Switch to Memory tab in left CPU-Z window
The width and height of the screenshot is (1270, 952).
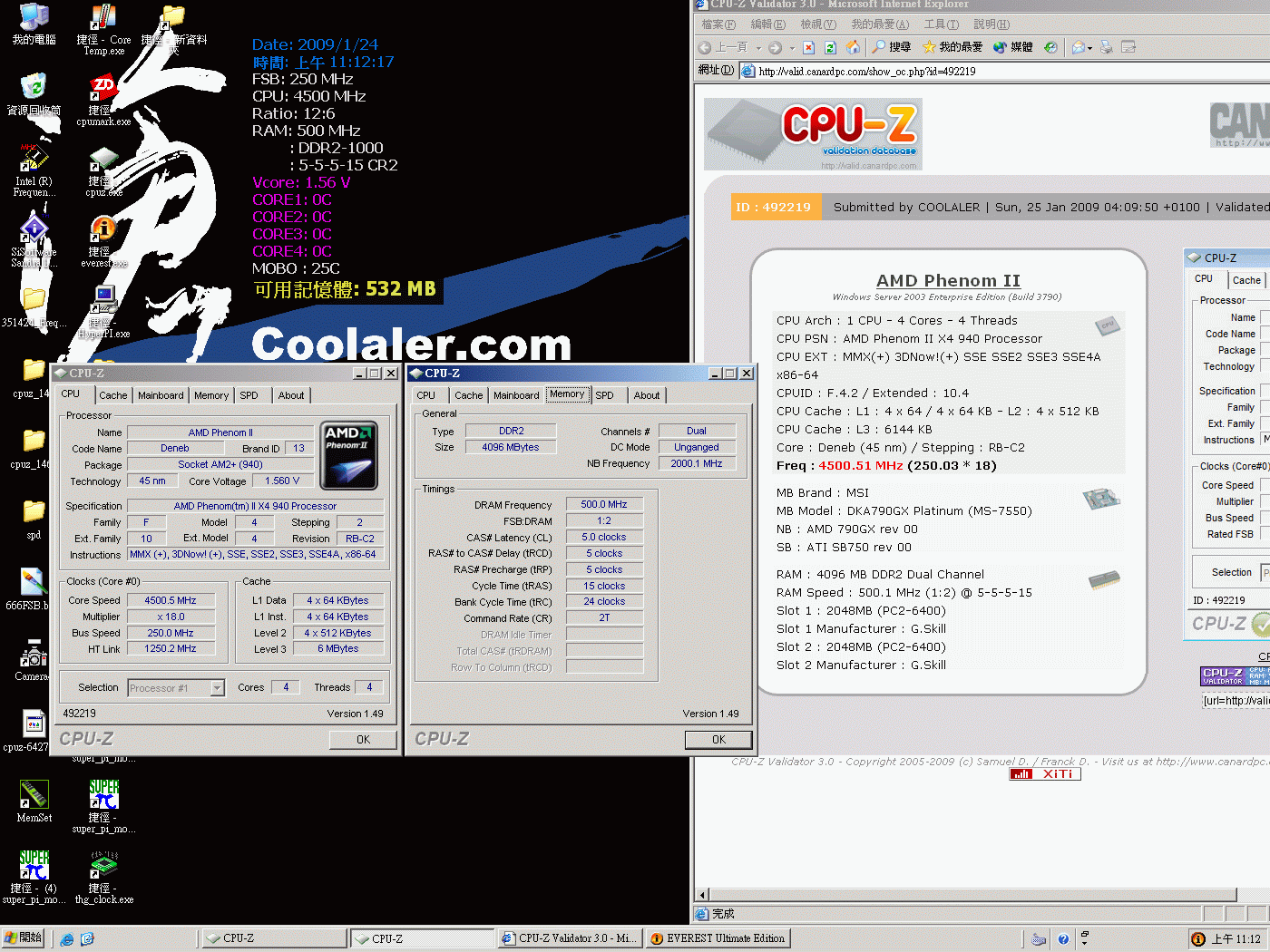click(x=211, y=395)
